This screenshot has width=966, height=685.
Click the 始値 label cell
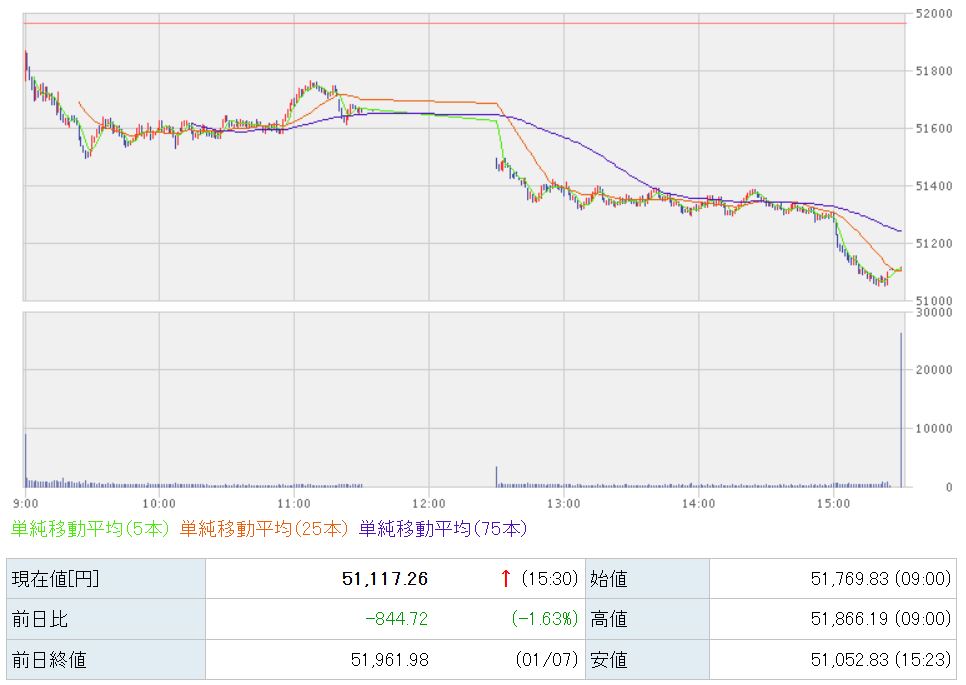click(x=647, y=578)
